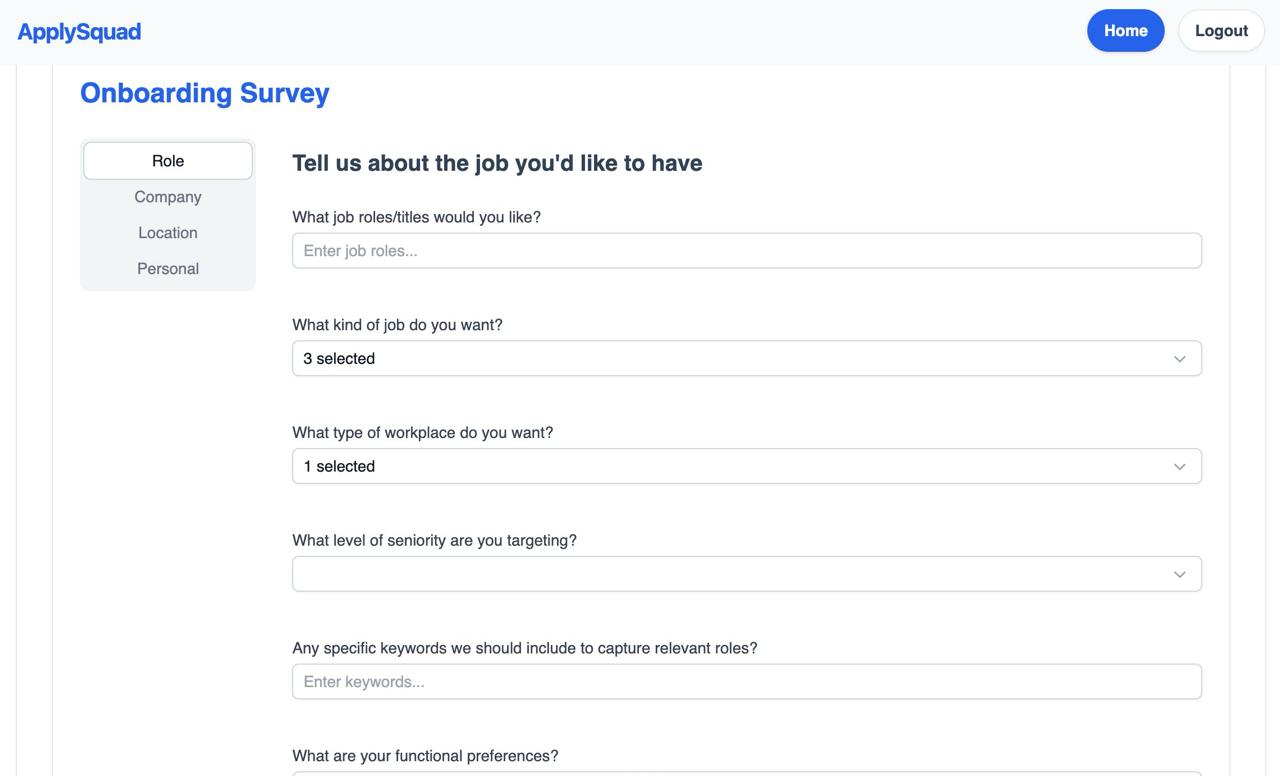Click the "What level of seniority" question label
This screenshot has height=776, width=1280.
click(434, 541)
